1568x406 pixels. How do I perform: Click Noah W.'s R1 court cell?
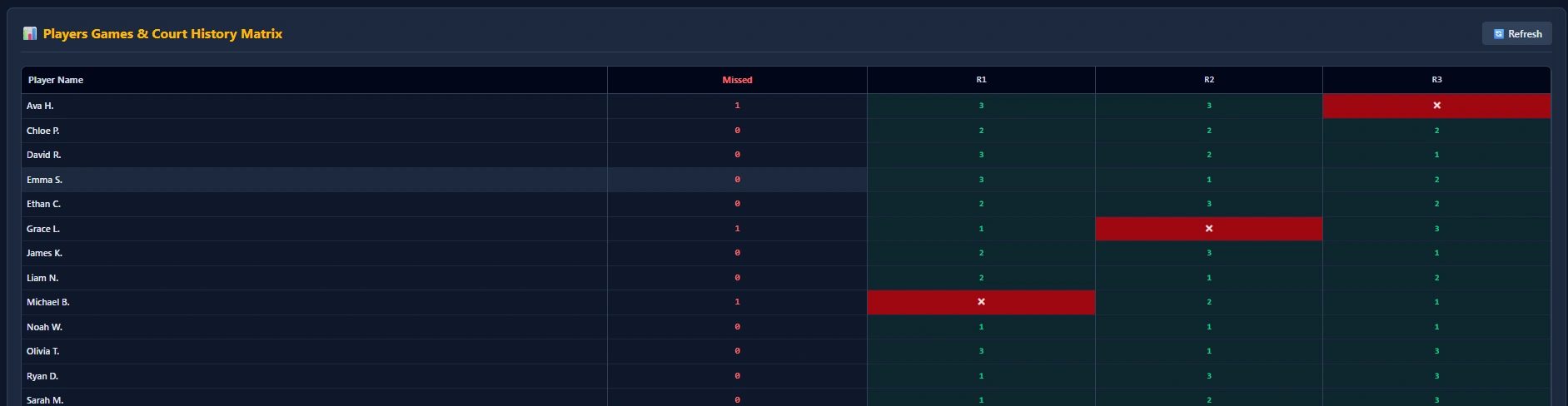coord(981,327)
